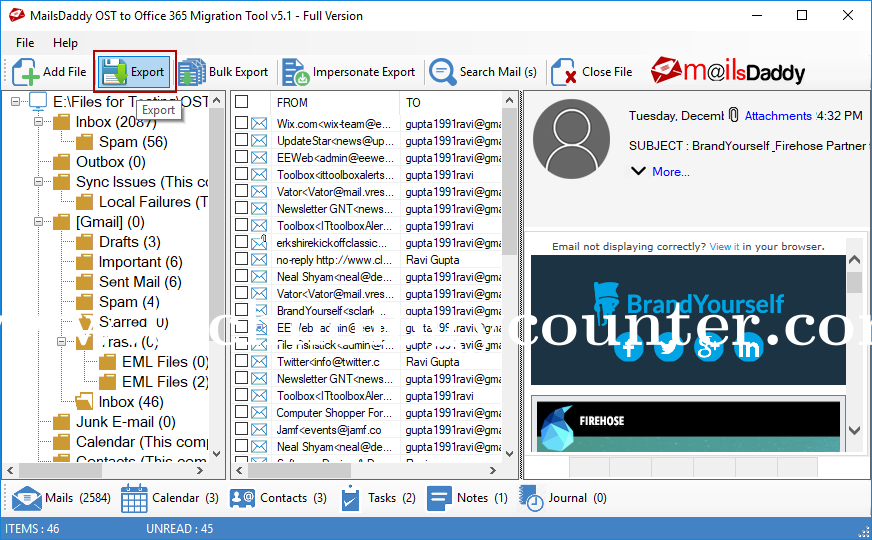Check the Computer Shopper message checkbox

(x=241, y=412)
